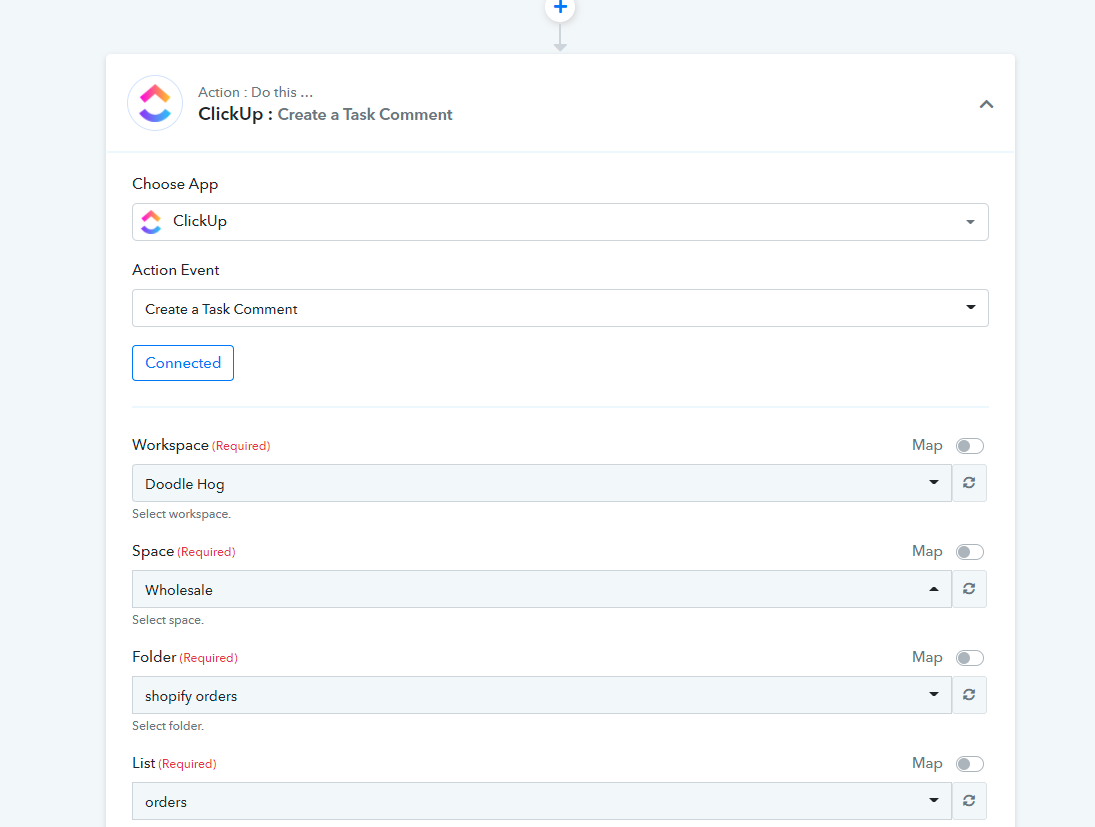This screenshot has width=1095, height=827.
Task: Refresh the Workspace field options
Action: coord(969,483)
